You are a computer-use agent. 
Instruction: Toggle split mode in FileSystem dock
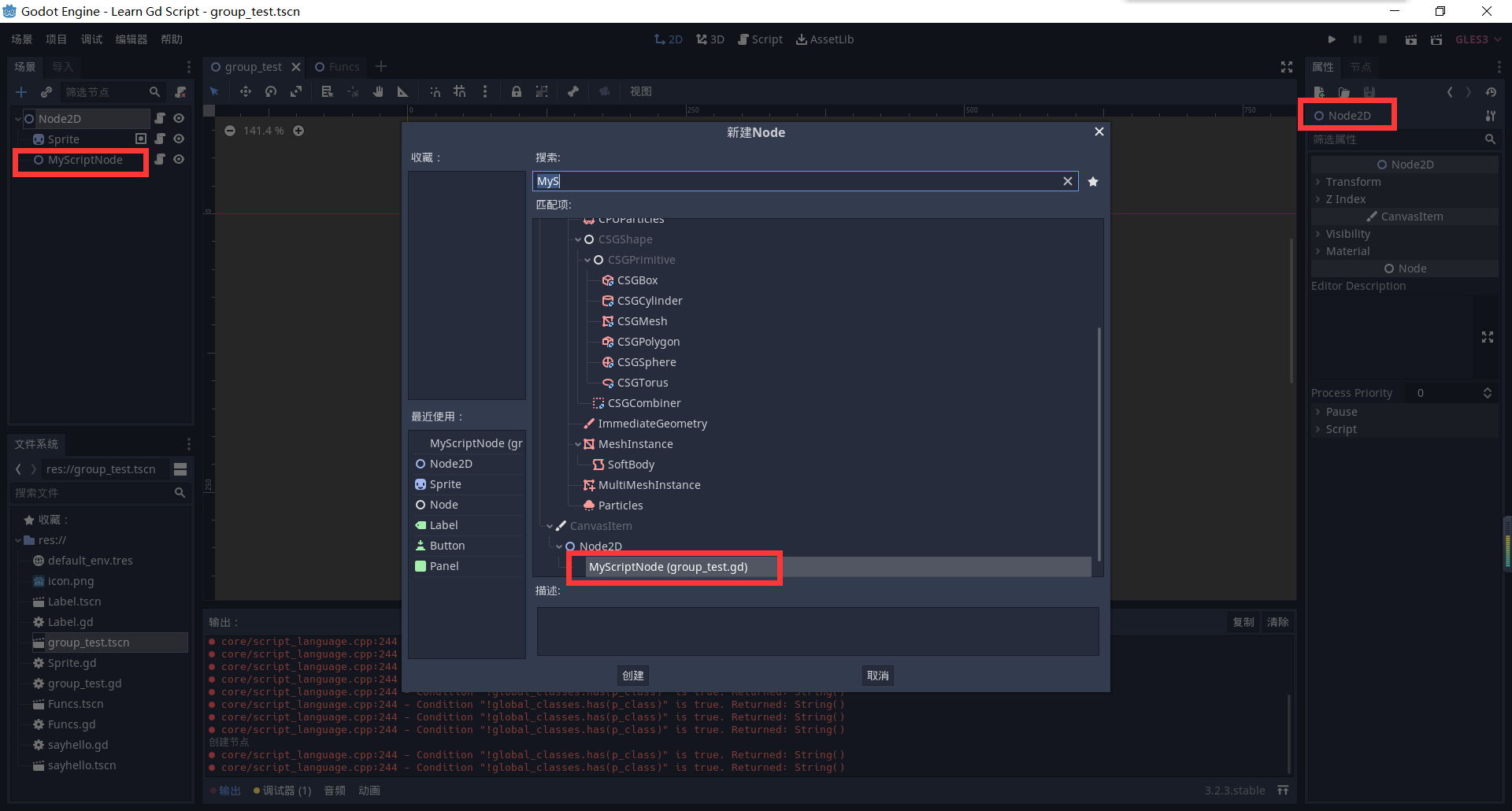[x=180, y=469]
